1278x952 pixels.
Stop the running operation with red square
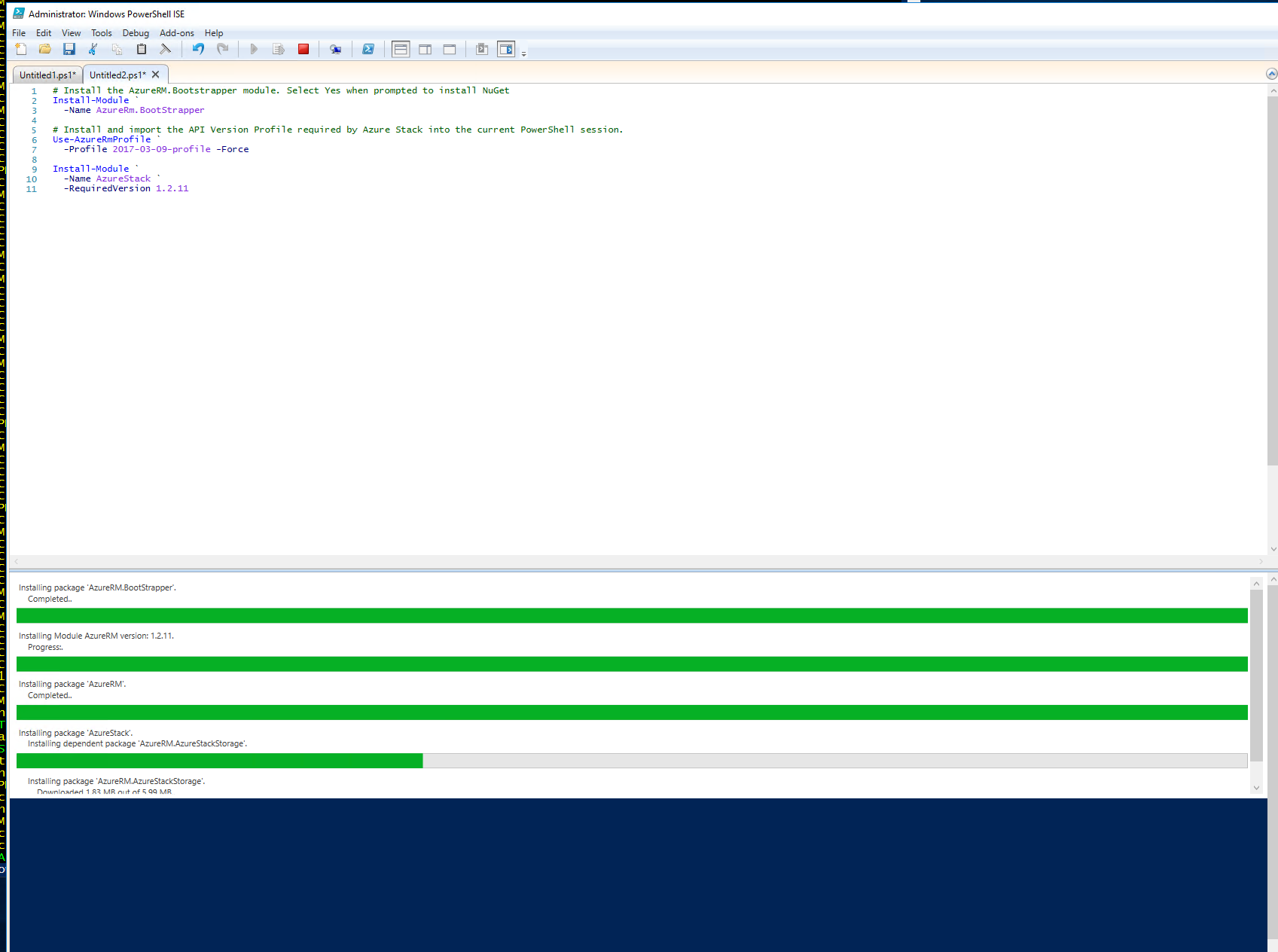pos(303,49)
